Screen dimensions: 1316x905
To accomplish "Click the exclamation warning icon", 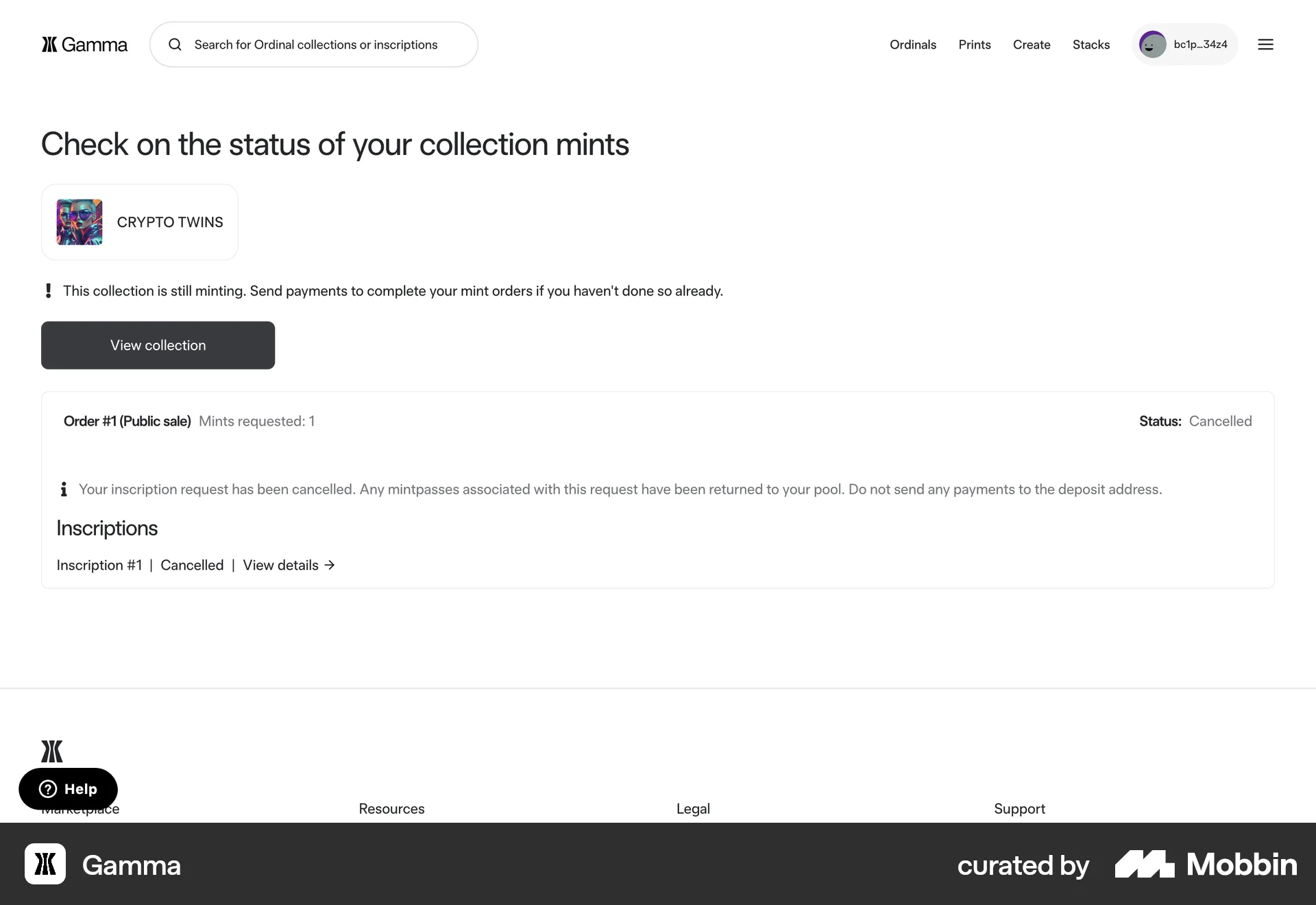I will click(x=48, y=291).
